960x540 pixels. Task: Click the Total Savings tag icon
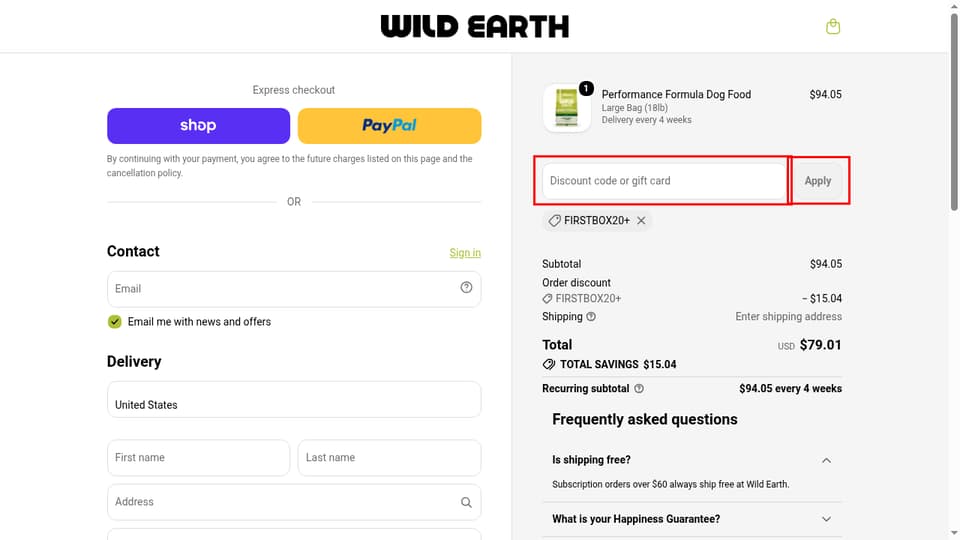tap(549, 364)
